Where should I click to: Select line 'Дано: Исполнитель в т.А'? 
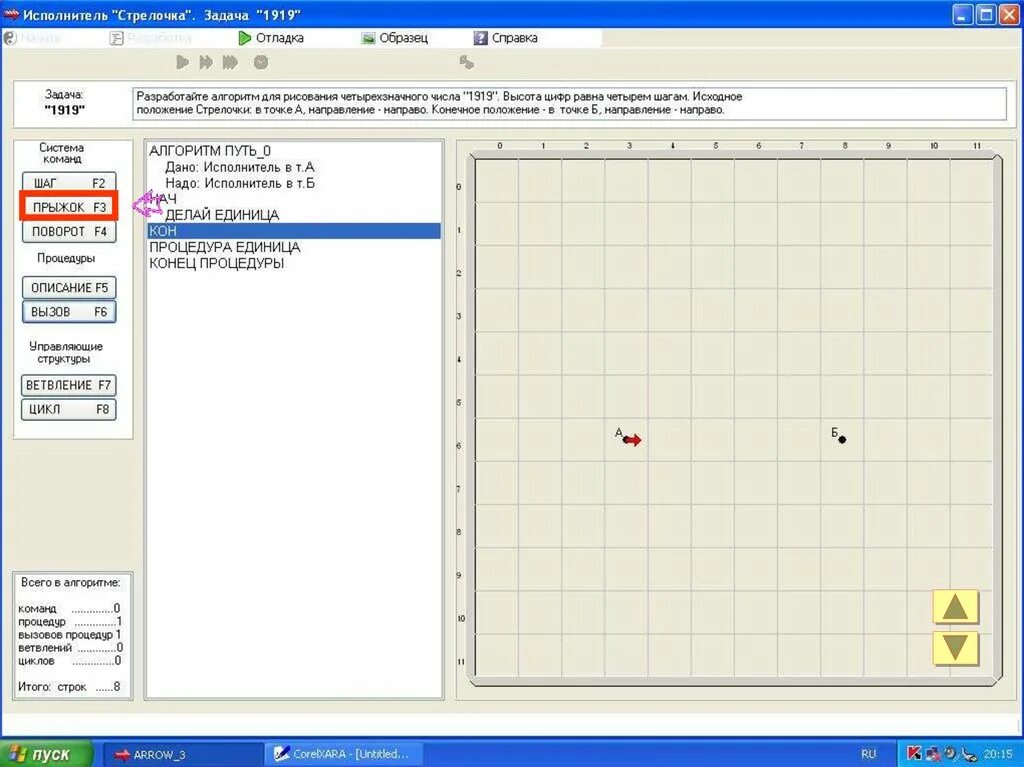pos(240,167)
